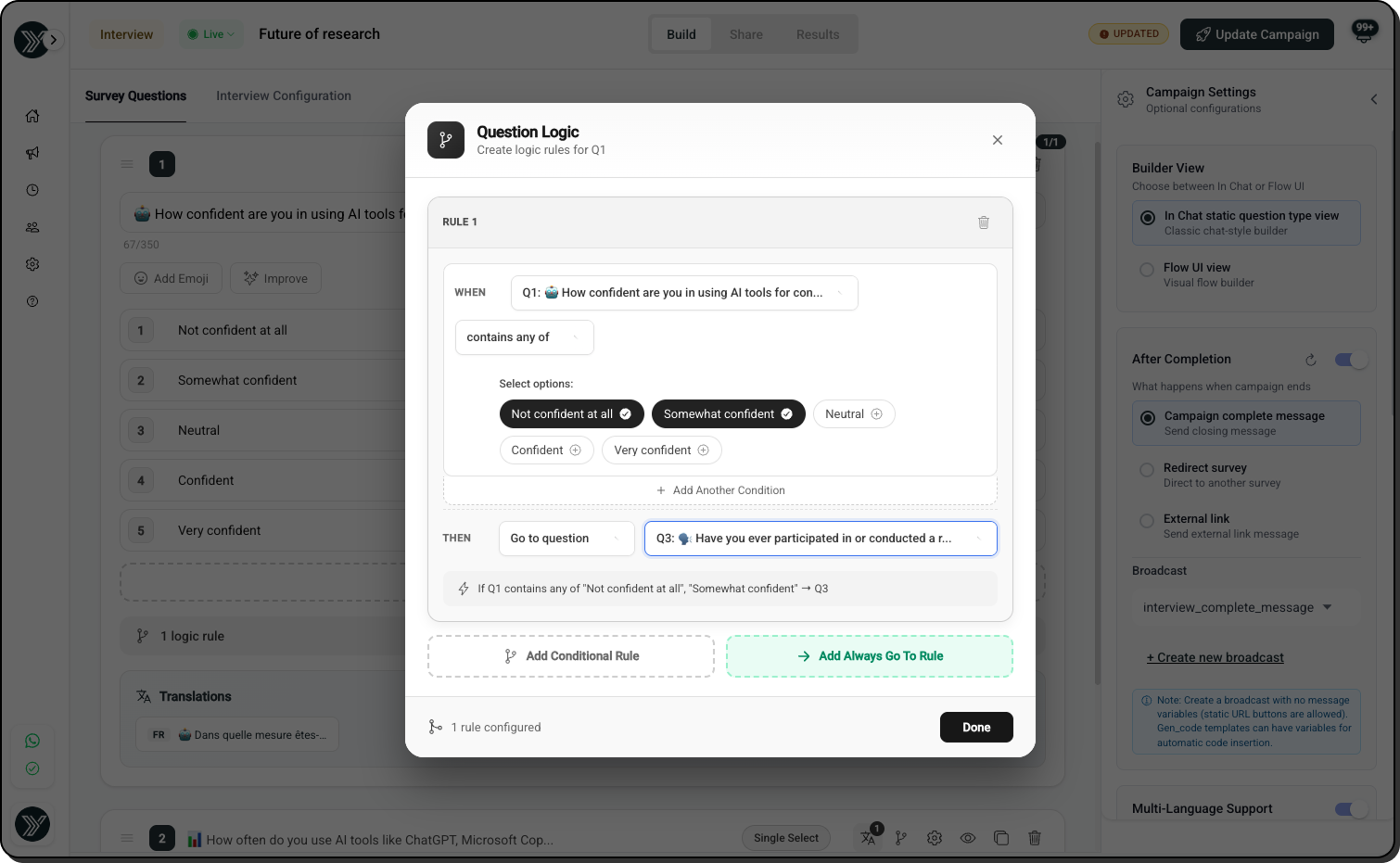This screenshot has width=1400, height=863.
Task: Click the home icon in left sidebar
Action: (32, 116)
